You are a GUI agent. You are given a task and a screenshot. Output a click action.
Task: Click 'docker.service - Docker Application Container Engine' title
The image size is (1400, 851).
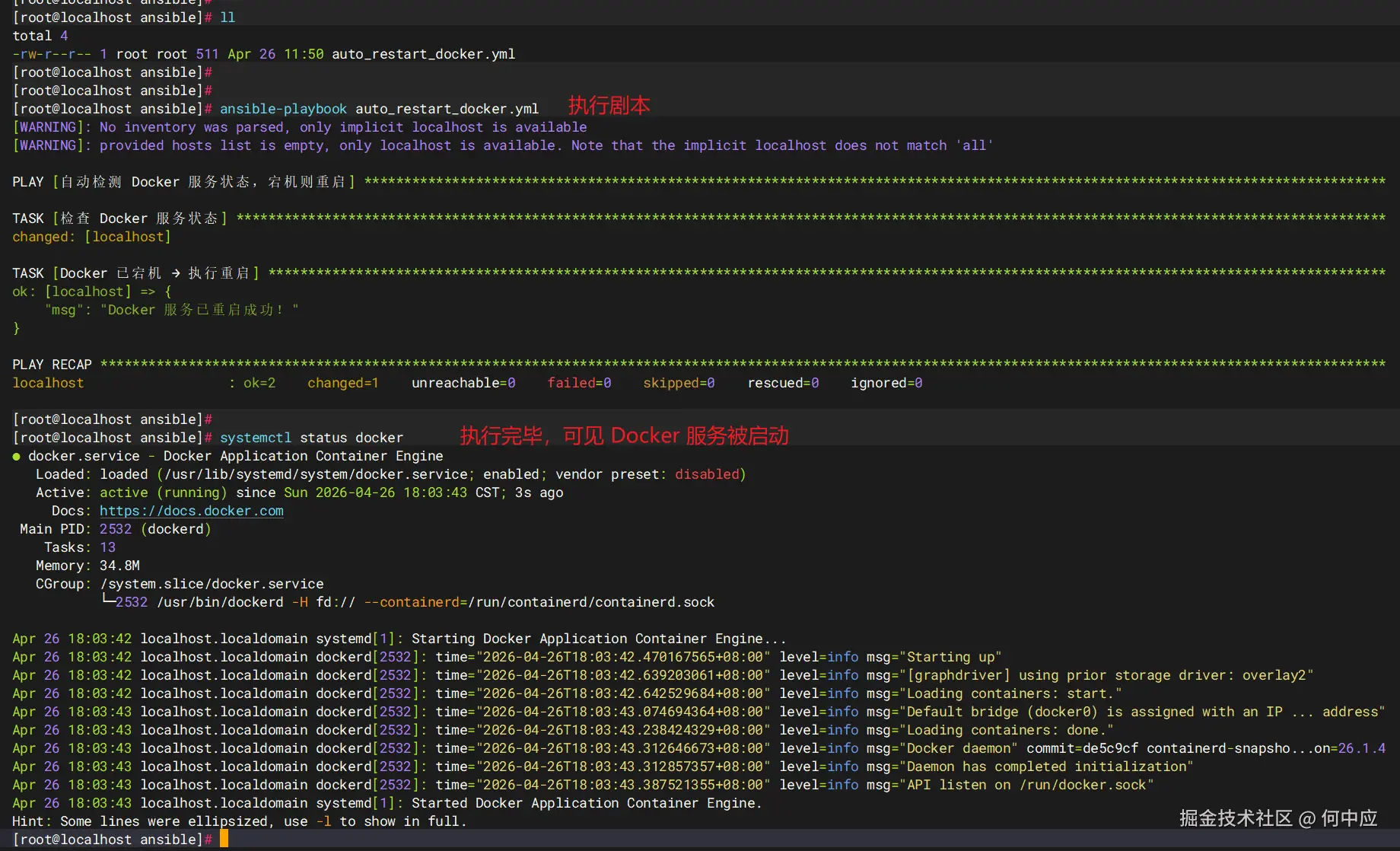pyautogui.click(x=236, y=456)
